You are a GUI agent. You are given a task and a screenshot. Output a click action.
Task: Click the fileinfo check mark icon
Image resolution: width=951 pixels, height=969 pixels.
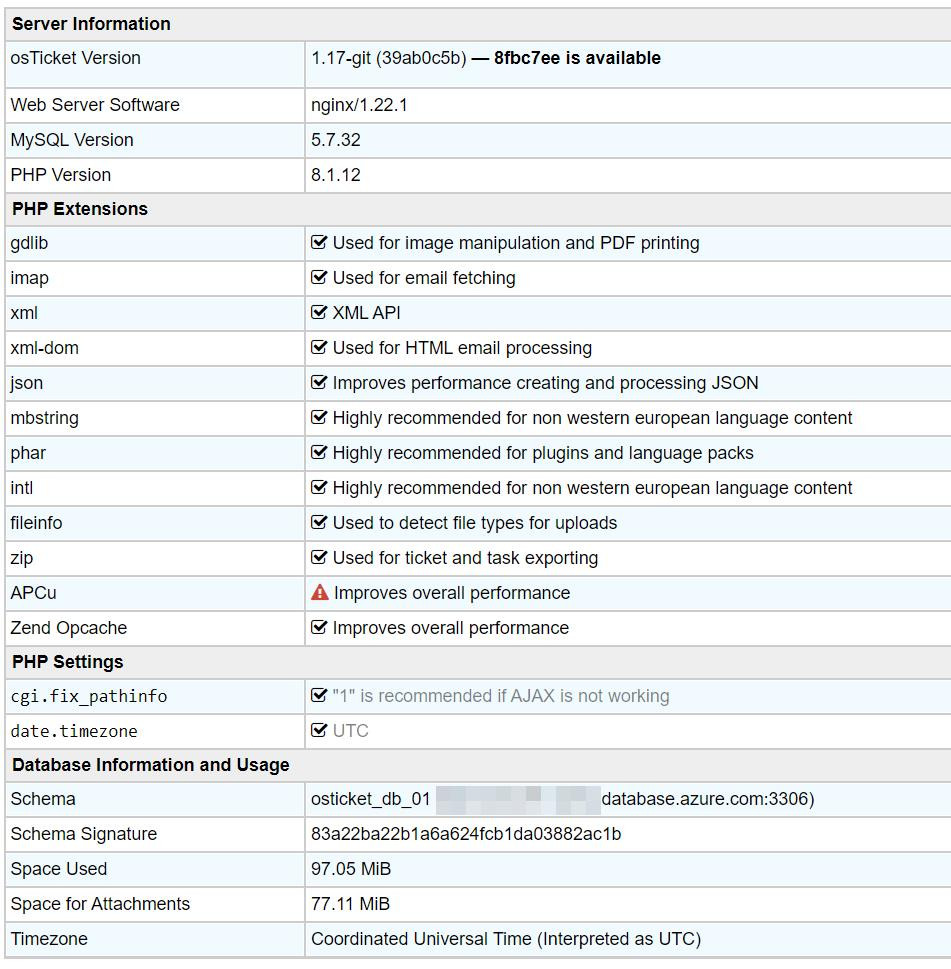tap(320, 523)
